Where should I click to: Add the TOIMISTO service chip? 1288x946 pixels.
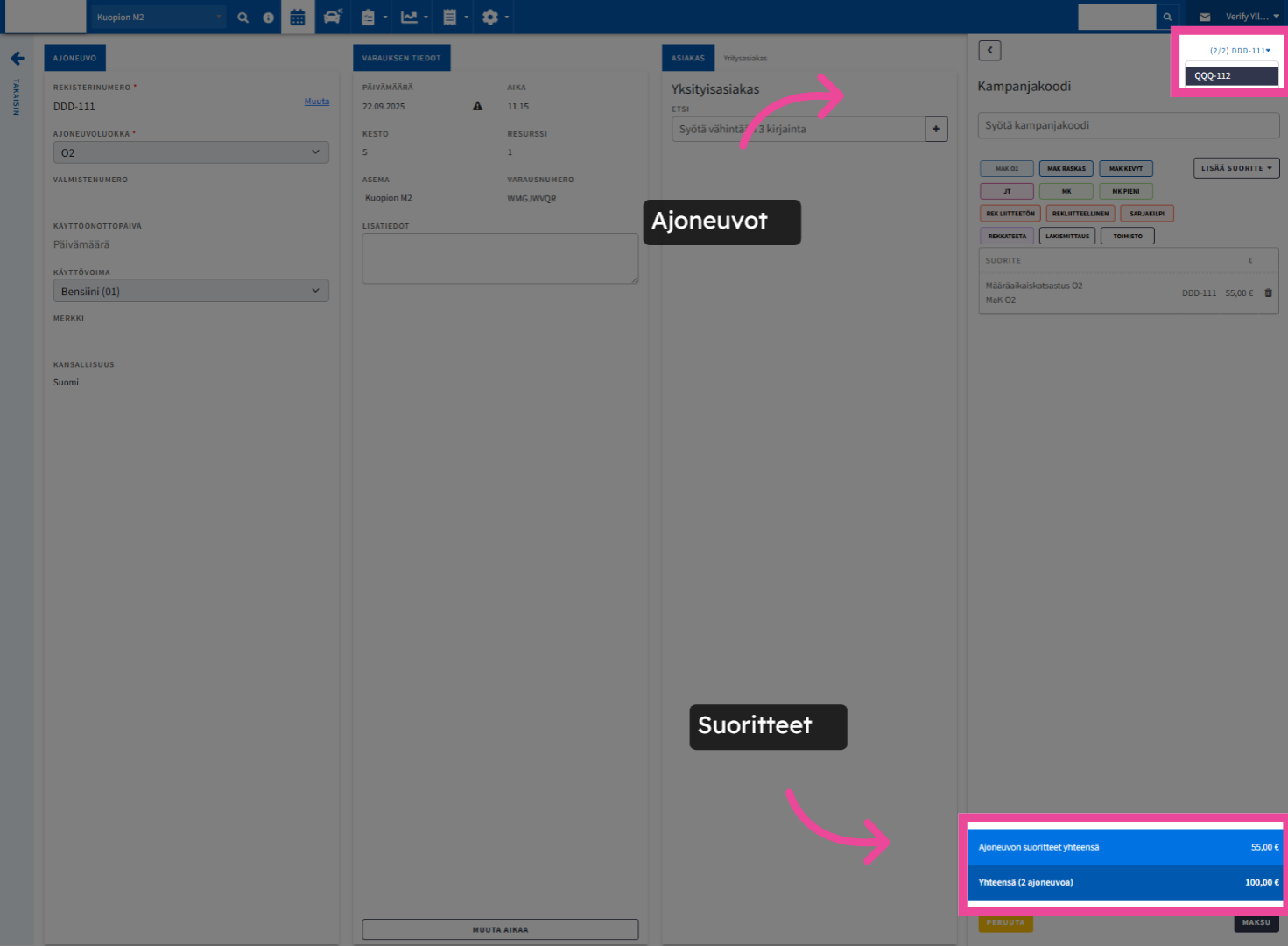pyautogui.click(x=1128, y=236)
